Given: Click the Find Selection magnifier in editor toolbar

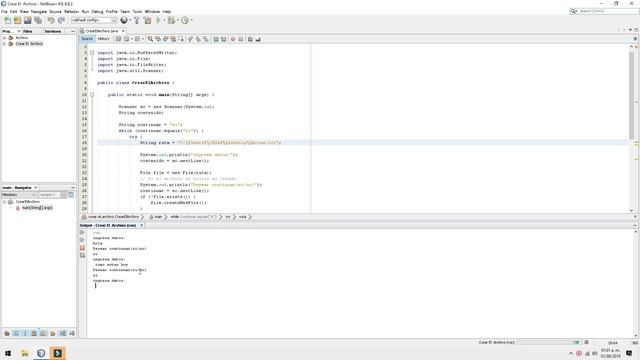Looking at the screenshot, I should (x=150, y=39).
